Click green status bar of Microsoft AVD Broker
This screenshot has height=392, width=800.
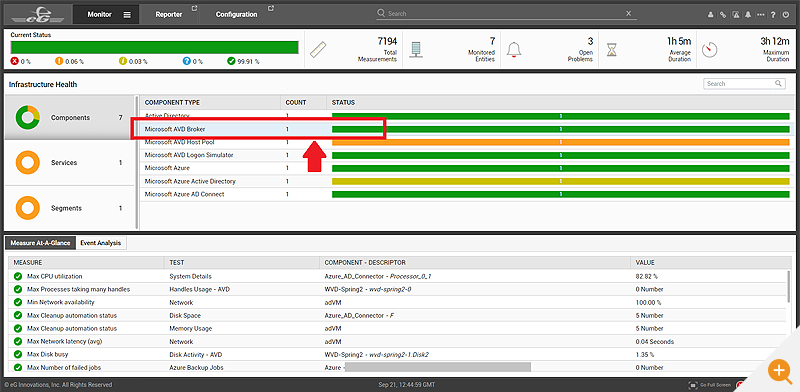tap(561, 129)
